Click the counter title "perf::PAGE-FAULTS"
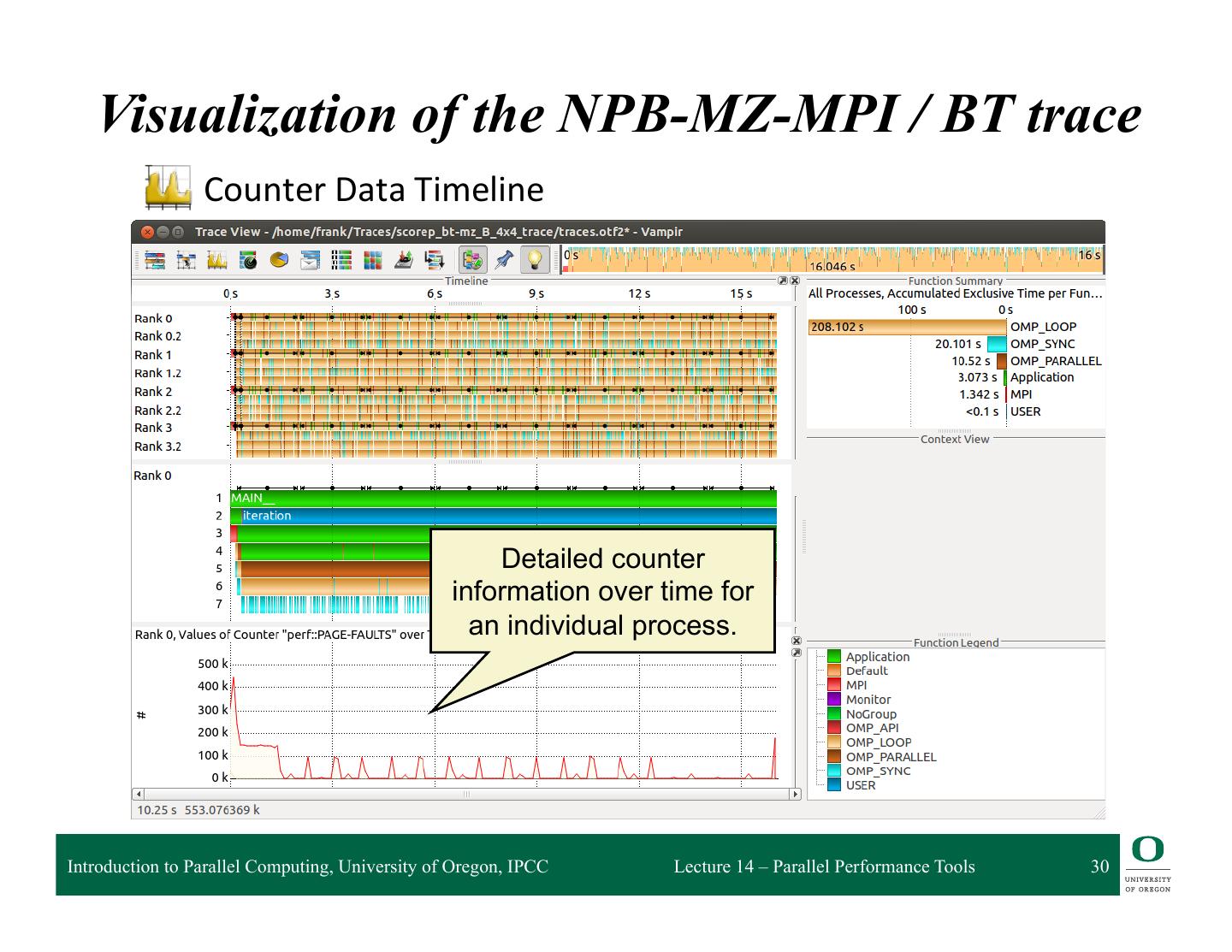Screen dimensions: 1232x952 (341, 635)
